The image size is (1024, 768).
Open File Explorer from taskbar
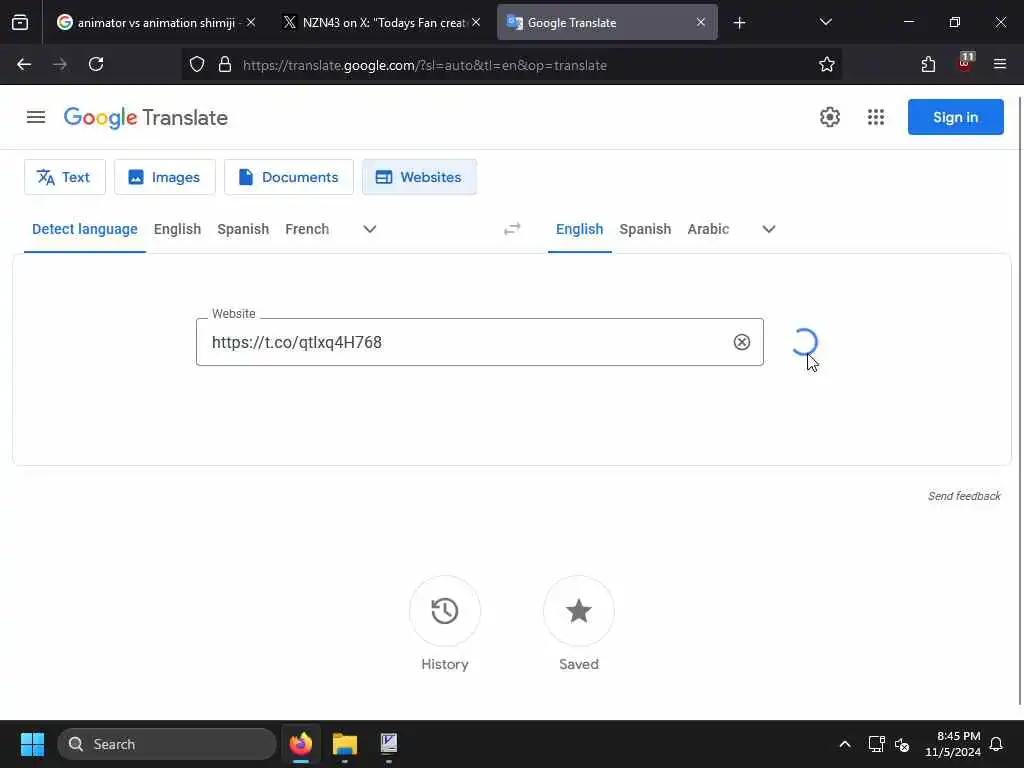coord(345,744)
